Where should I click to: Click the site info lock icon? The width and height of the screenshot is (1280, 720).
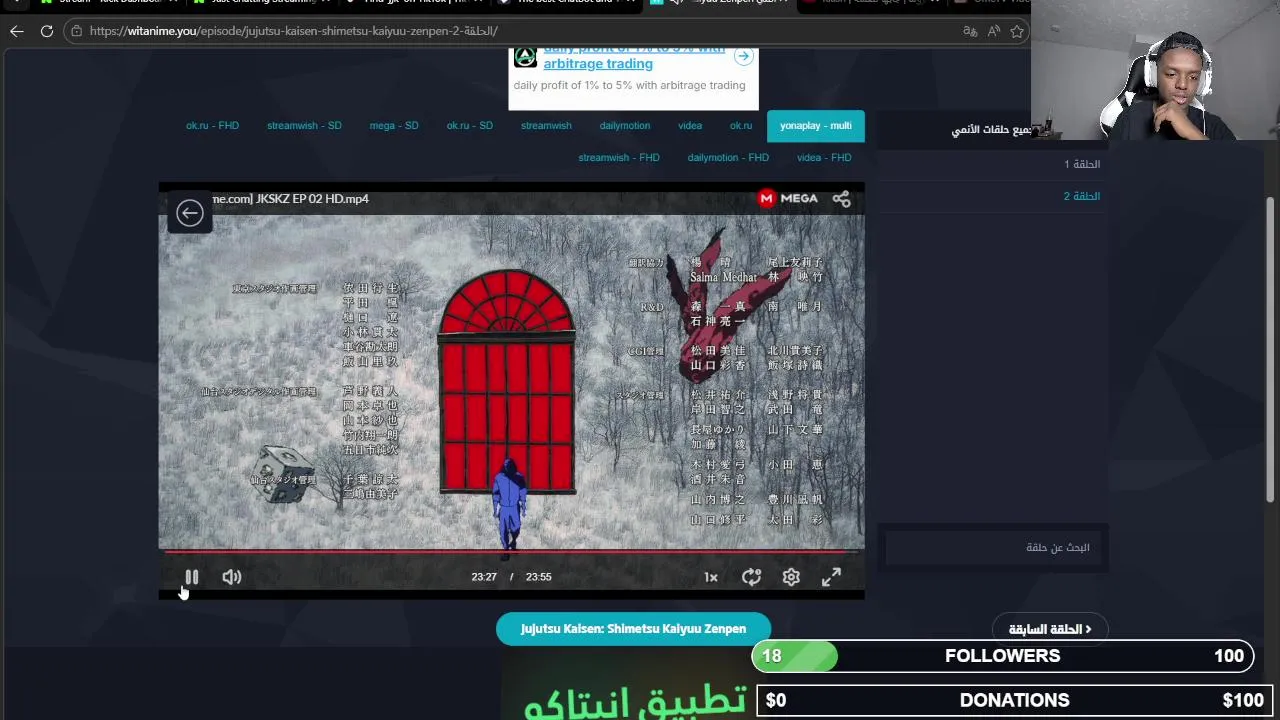77,31
